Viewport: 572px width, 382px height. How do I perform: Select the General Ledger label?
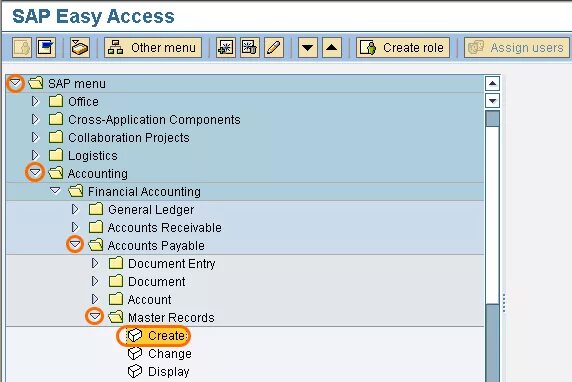coord(151,210)
